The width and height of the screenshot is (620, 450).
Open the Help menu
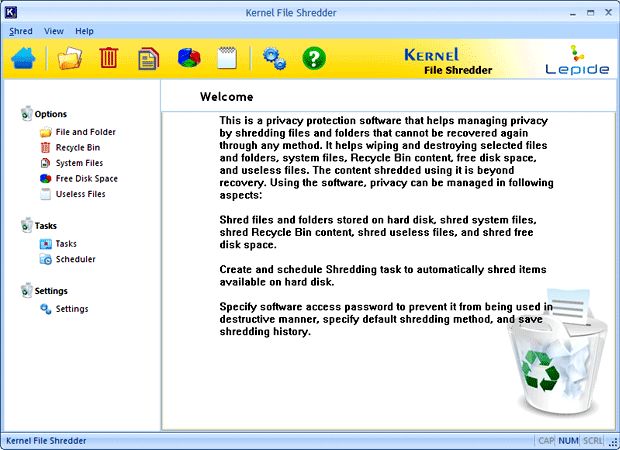point(85,31)
